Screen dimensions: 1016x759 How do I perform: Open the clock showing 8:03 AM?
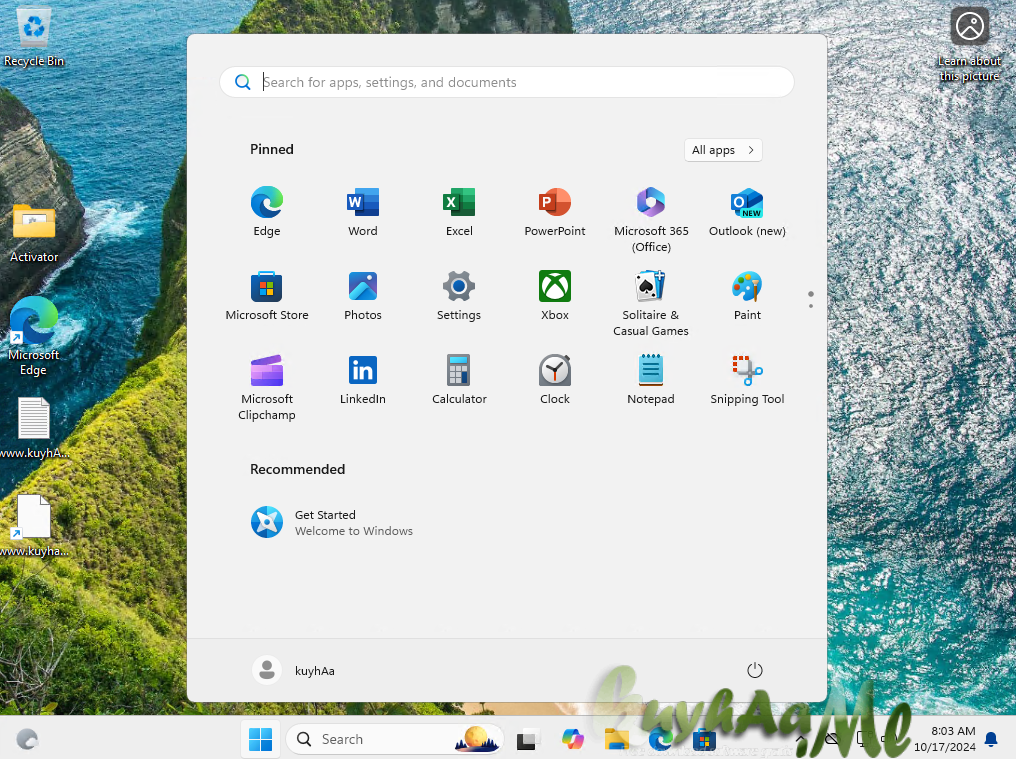click(945, 739)
